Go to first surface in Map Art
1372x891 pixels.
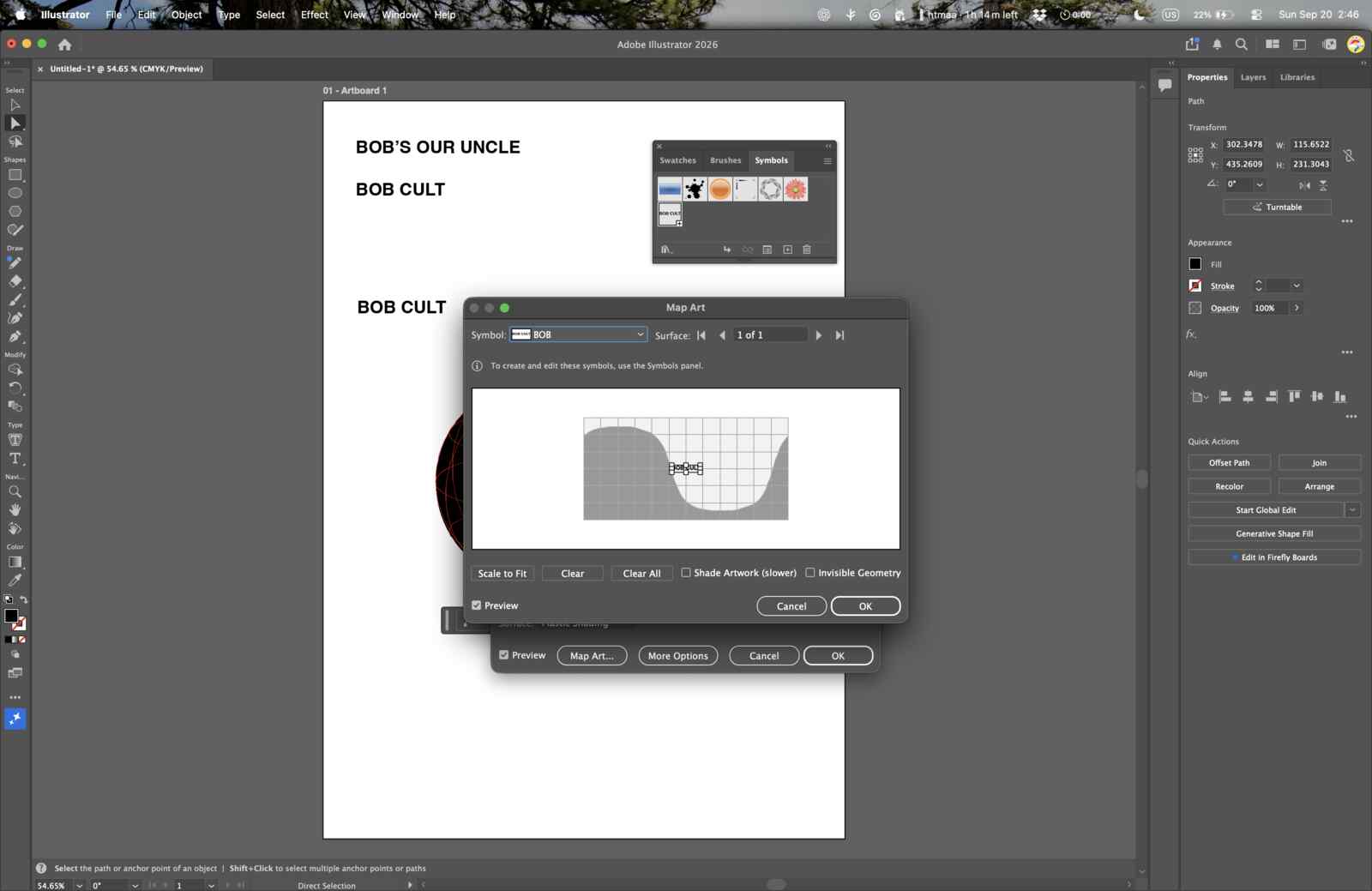[701, 335]
